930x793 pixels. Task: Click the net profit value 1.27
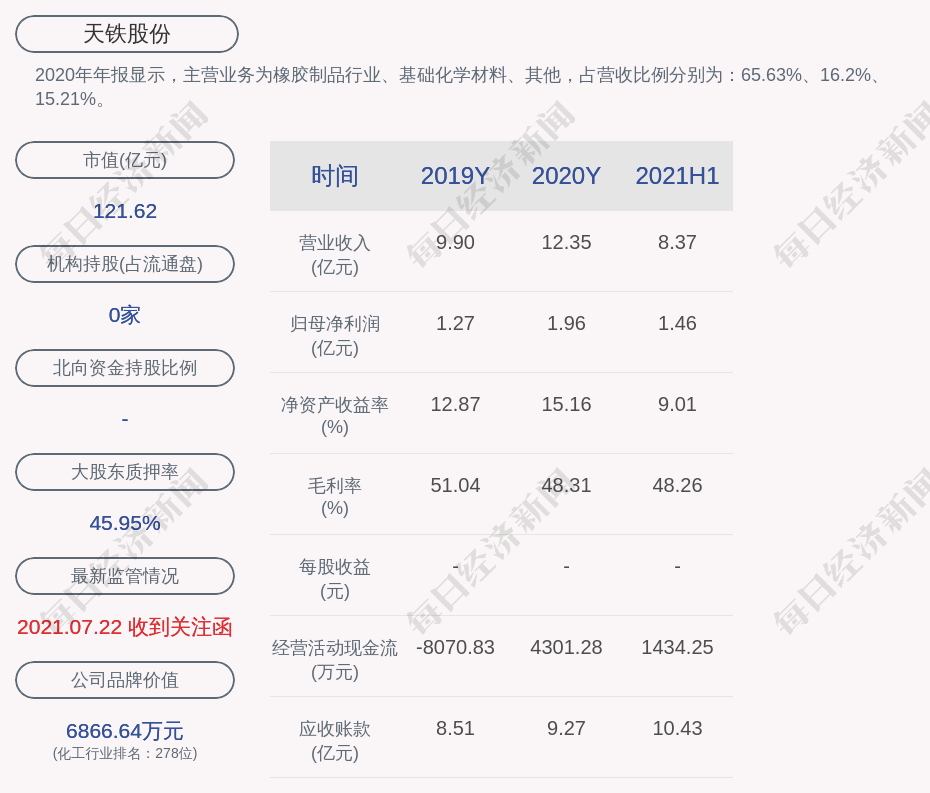[x=456, y=323]
